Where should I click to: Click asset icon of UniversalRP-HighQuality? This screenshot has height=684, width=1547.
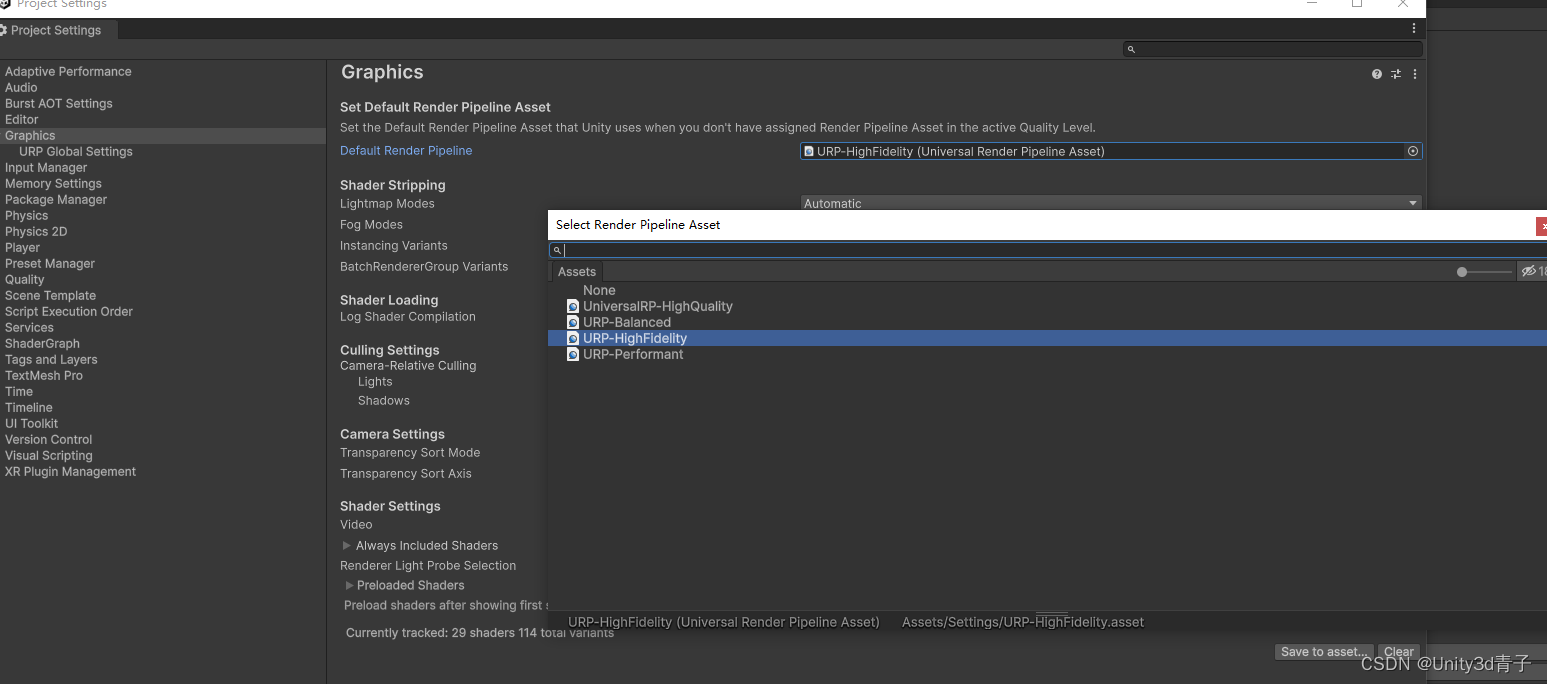(x=573, y=306)
